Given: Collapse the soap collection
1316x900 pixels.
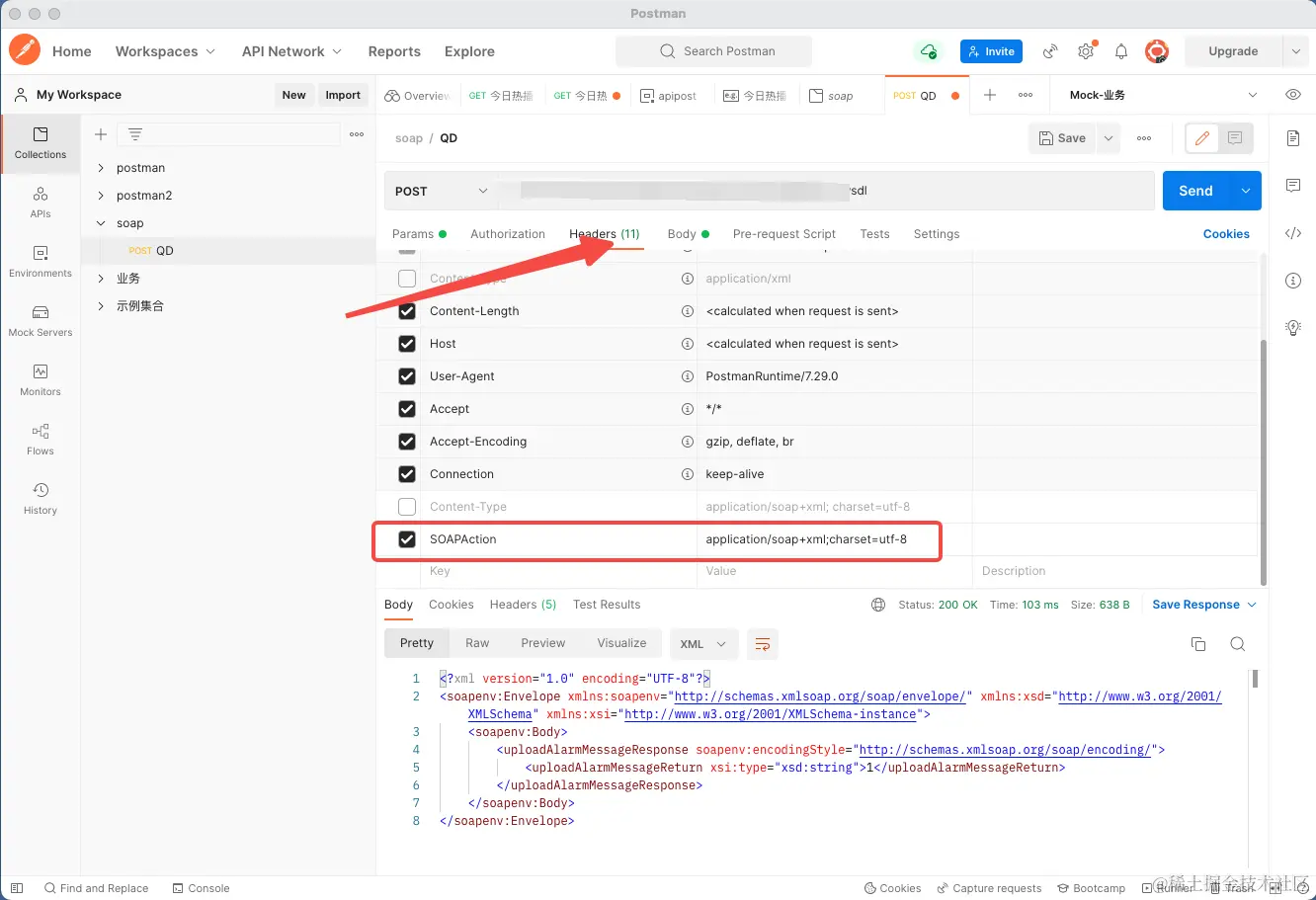Looking at the screenshot, I should tap(101, 223).
